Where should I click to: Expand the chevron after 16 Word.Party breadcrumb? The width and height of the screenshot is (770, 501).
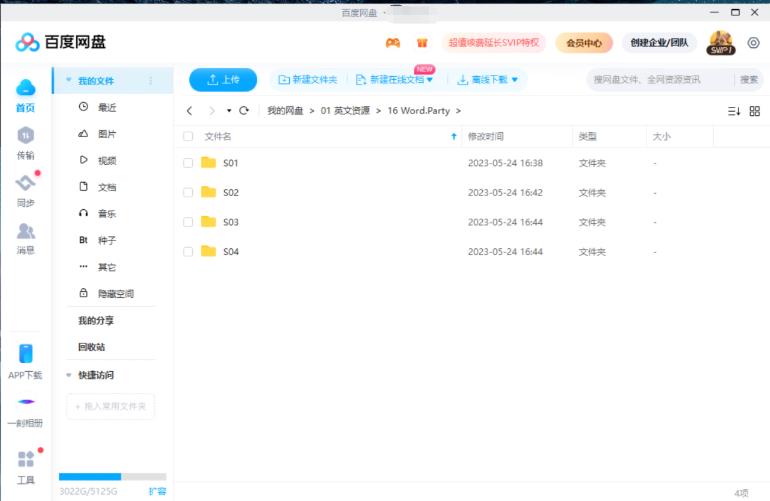(458, 111)
